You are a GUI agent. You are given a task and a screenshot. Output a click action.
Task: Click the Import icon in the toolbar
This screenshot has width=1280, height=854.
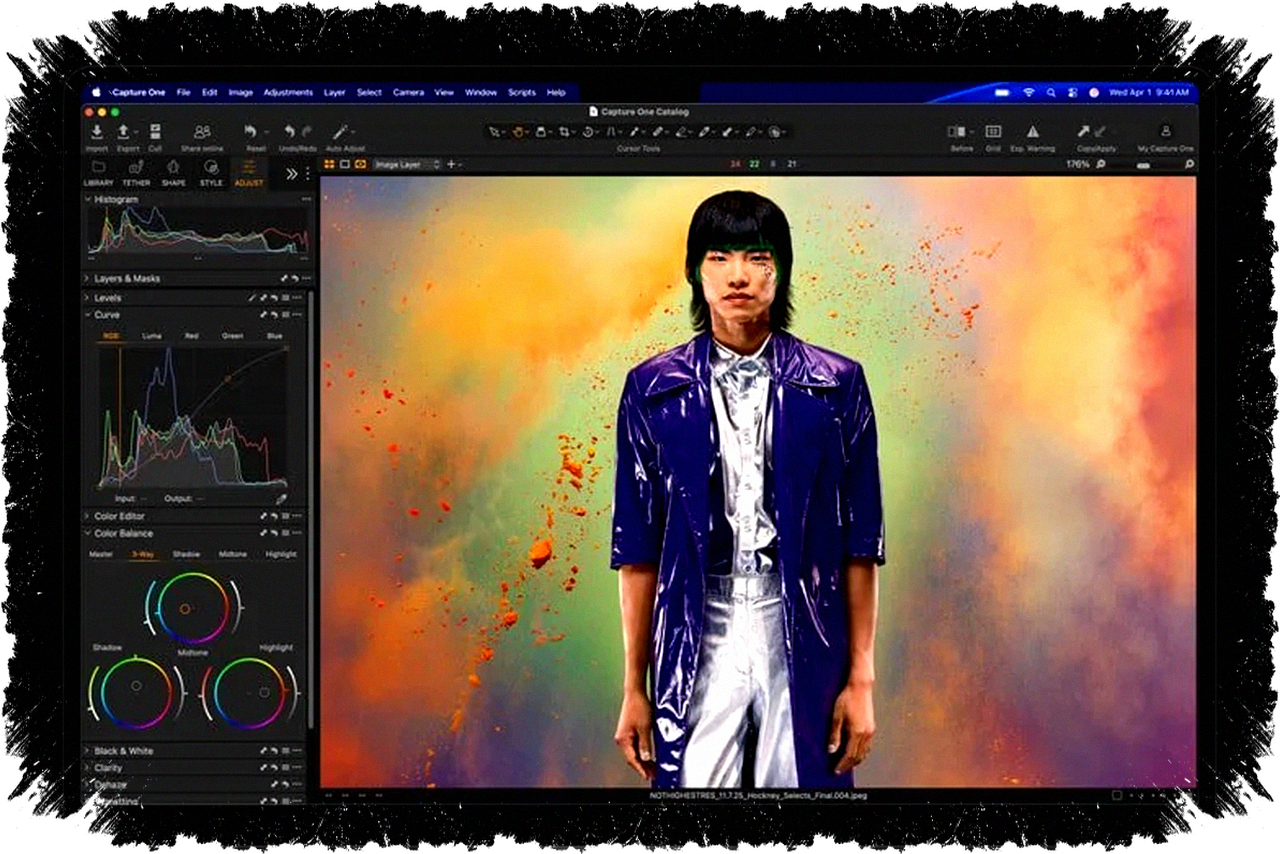pos(97,132)
